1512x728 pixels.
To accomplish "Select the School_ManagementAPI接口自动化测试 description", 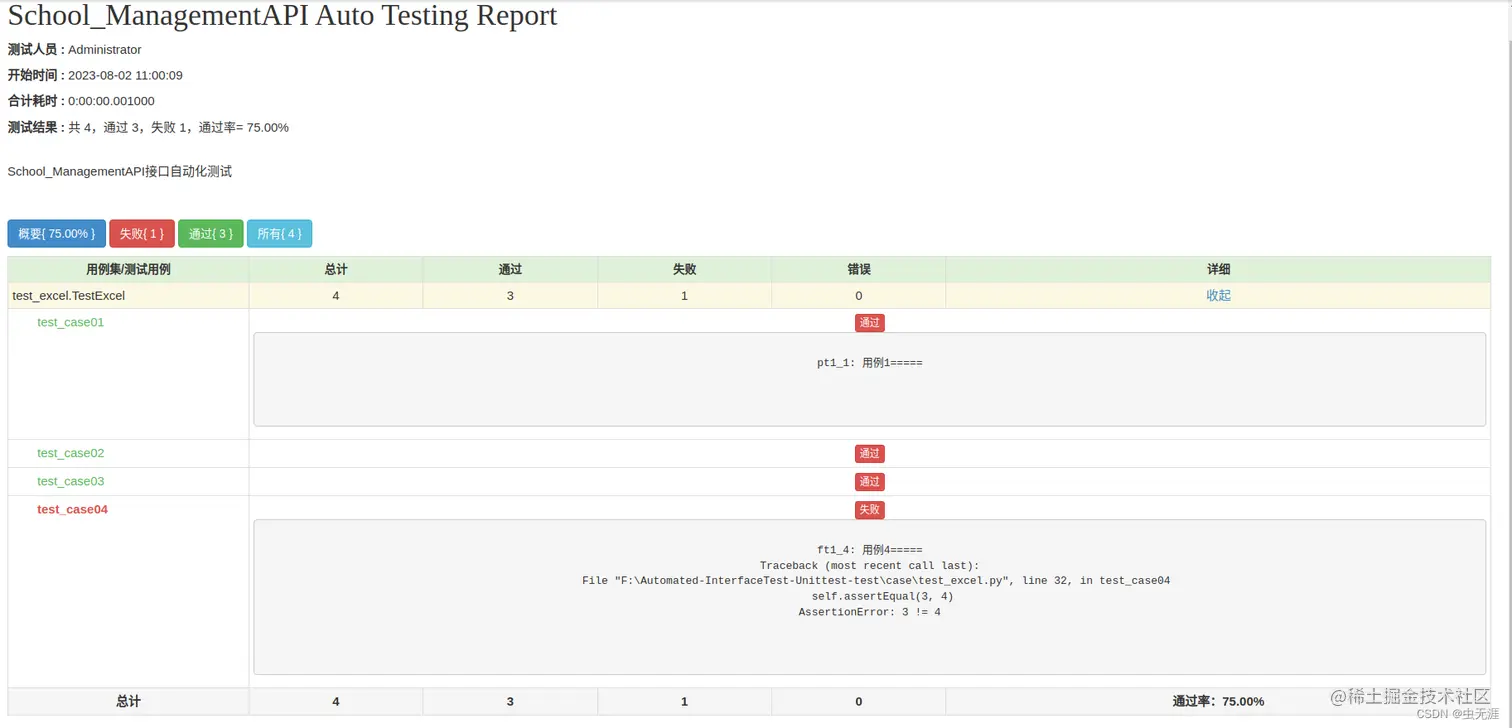I will coord(120,171).
